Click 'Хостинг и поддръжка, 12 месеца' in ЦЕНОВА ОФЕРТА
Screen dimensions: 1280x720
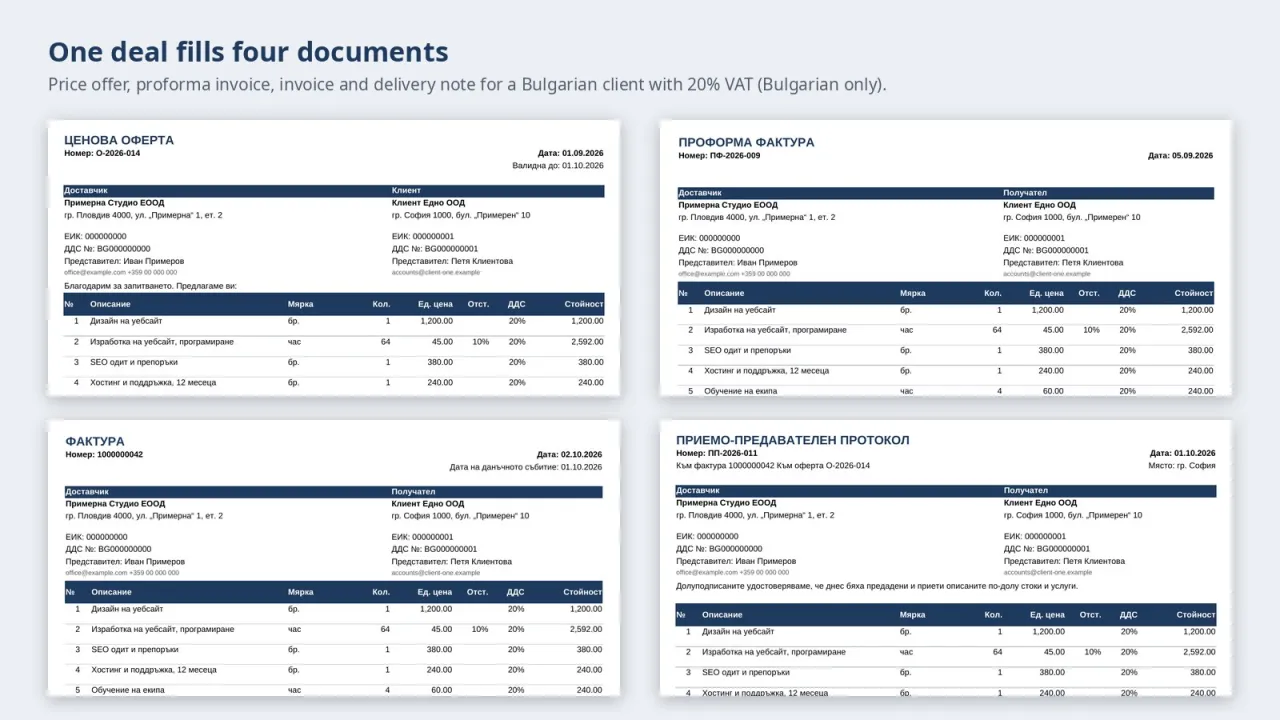click(x=153, y=382)
